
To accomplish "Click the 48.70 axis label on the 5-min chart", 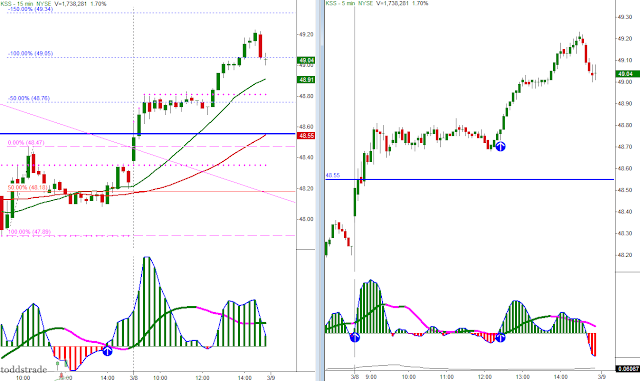I will pyautogui.click(x=625, y=147).
